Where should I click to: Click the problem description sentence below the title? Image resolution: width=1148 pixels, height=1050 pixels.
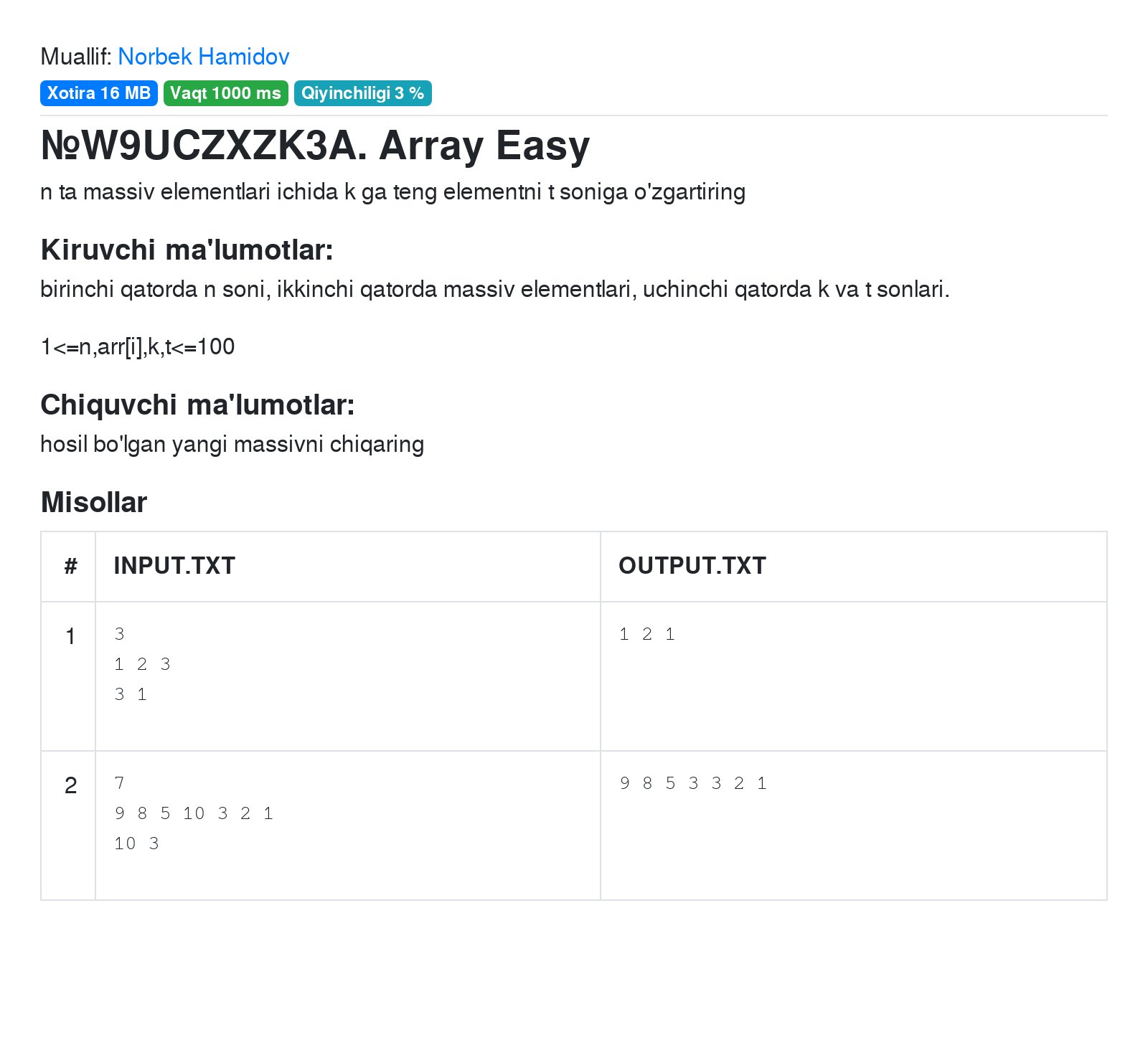393,191
